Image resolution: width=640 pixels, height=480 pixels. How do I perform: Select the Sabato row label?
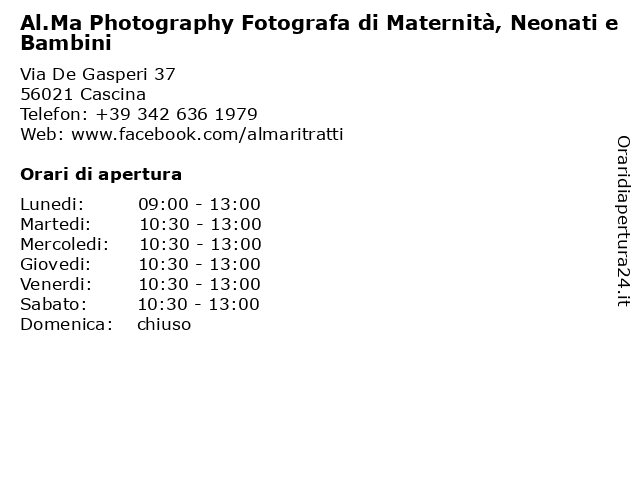(53, 304)
